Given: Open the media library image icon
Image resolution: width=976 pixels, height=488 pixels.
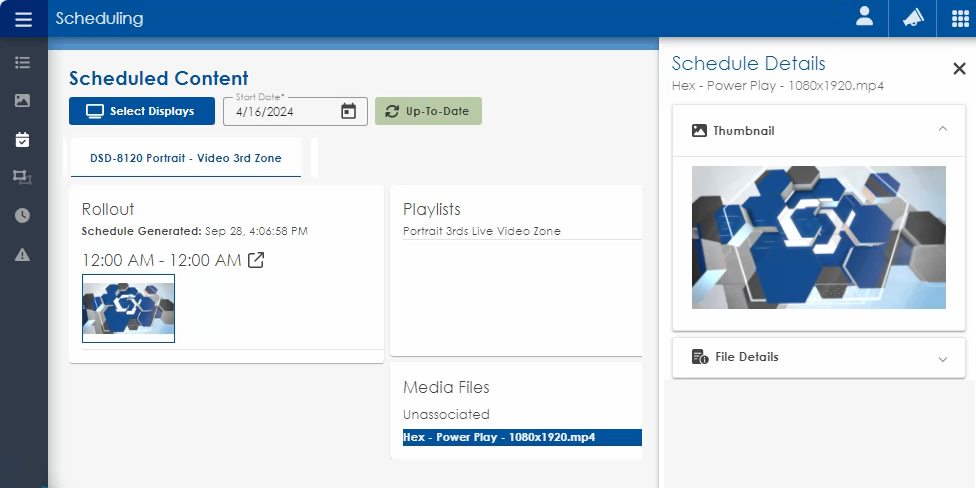Looking at the screenshot, I should (22, 101).
